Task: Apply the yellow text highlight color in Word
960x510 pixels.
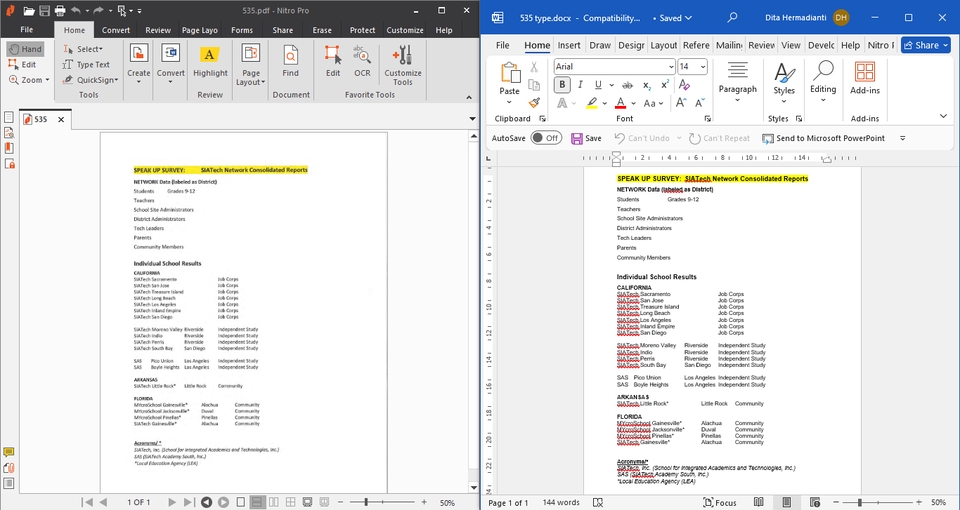Action: 591,103
